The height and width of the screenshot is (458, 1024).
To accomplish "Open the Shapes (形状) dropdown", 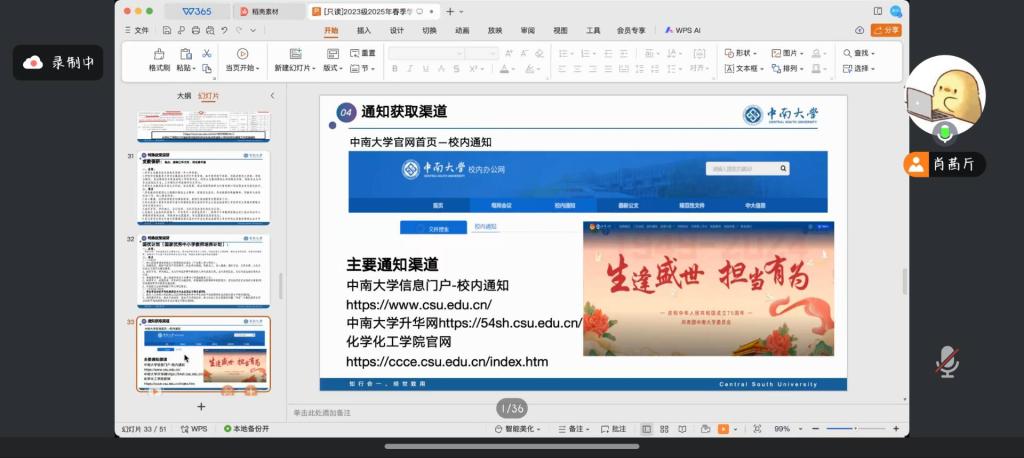I will coord(743,53).
